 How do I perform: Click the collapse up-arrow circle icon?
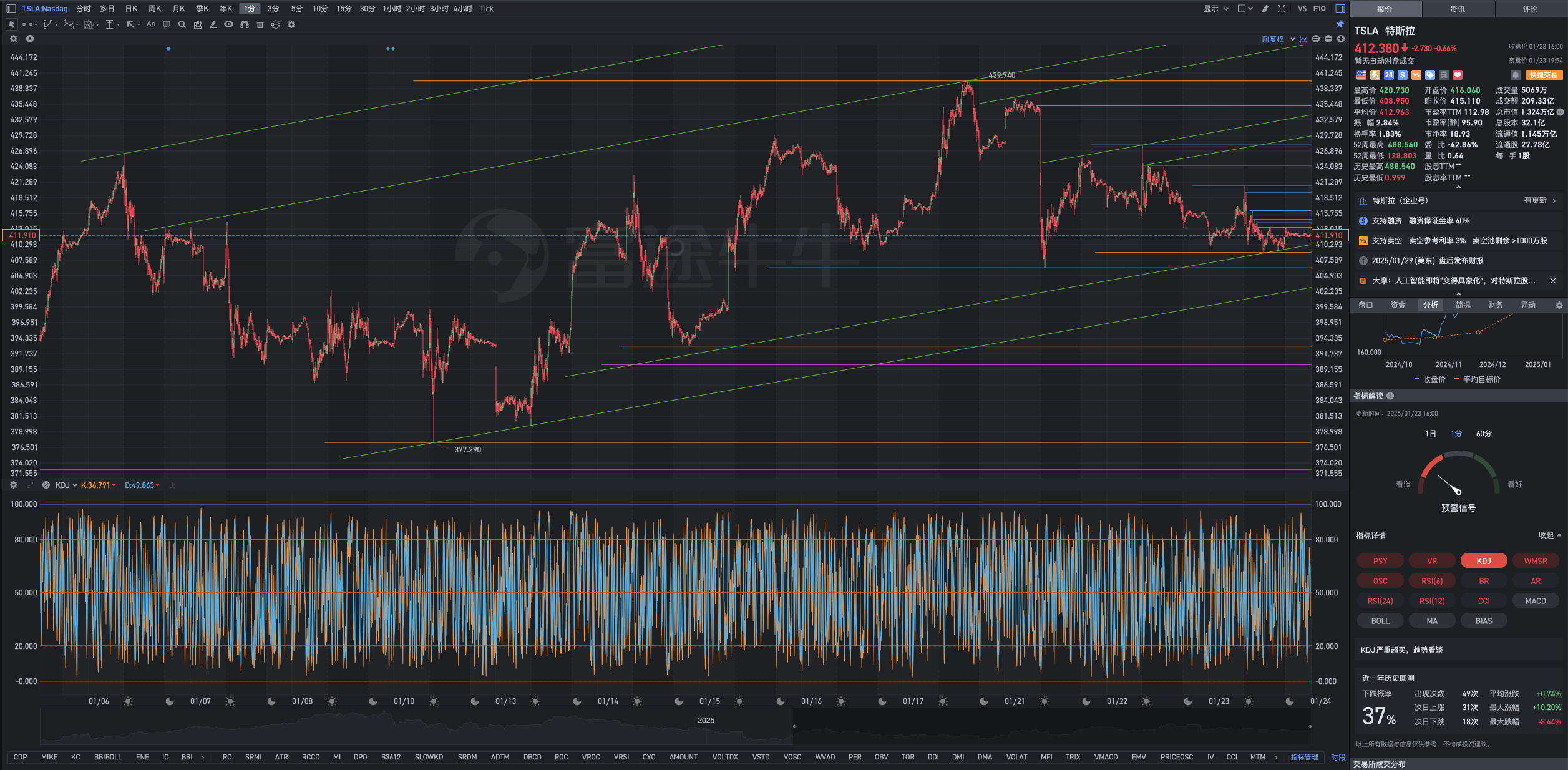pos(29,39)
